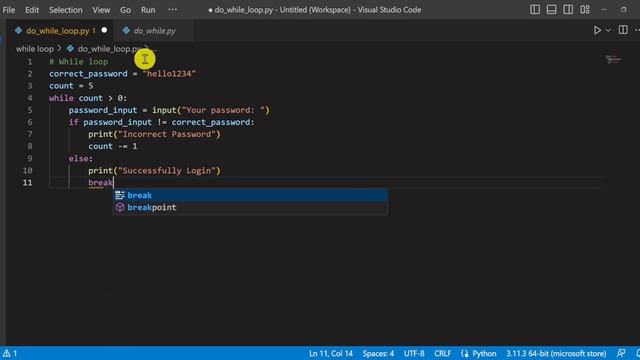This screenshot has width=640, height=360.
Task: Click the Python file icon in breadcrumb
Action: pyautogui.click(x=70, y=49)
